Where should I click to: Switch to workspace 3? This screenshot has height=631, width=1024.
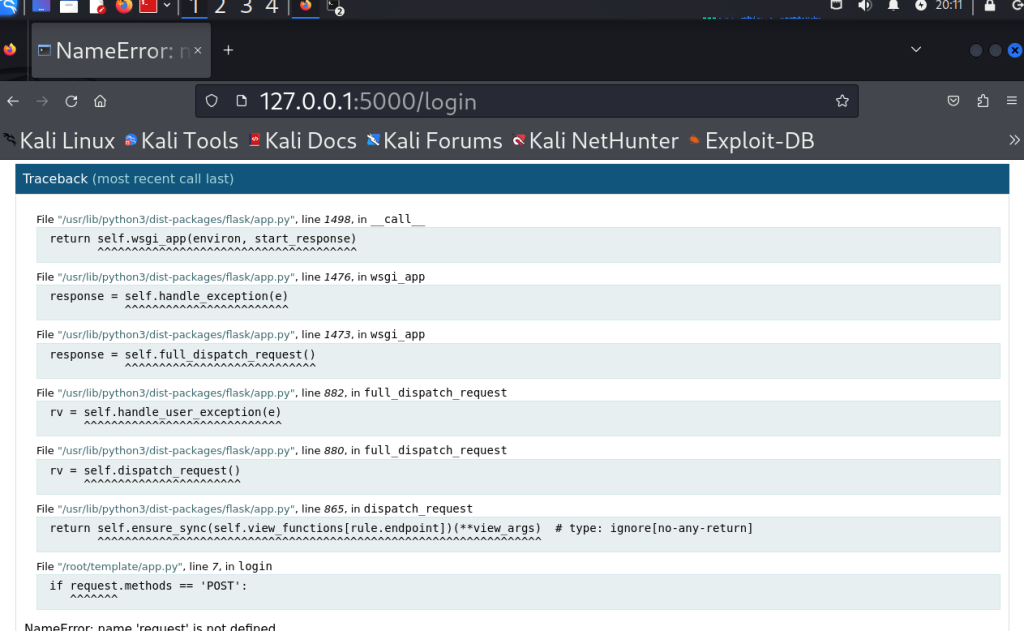(246, 8)
